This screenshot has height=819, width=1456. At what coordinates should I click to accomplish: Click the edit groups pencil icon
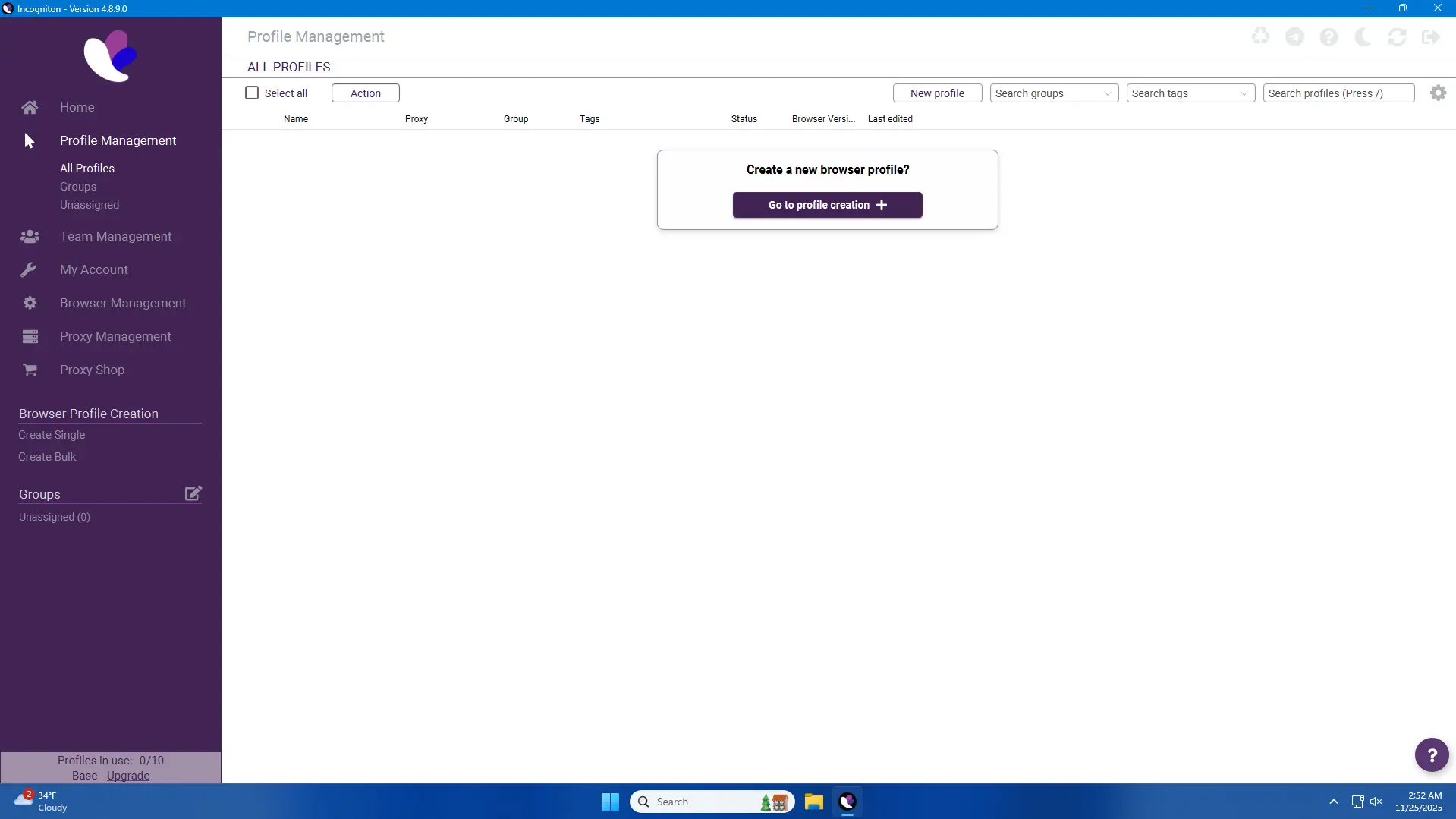coord(193,493)
